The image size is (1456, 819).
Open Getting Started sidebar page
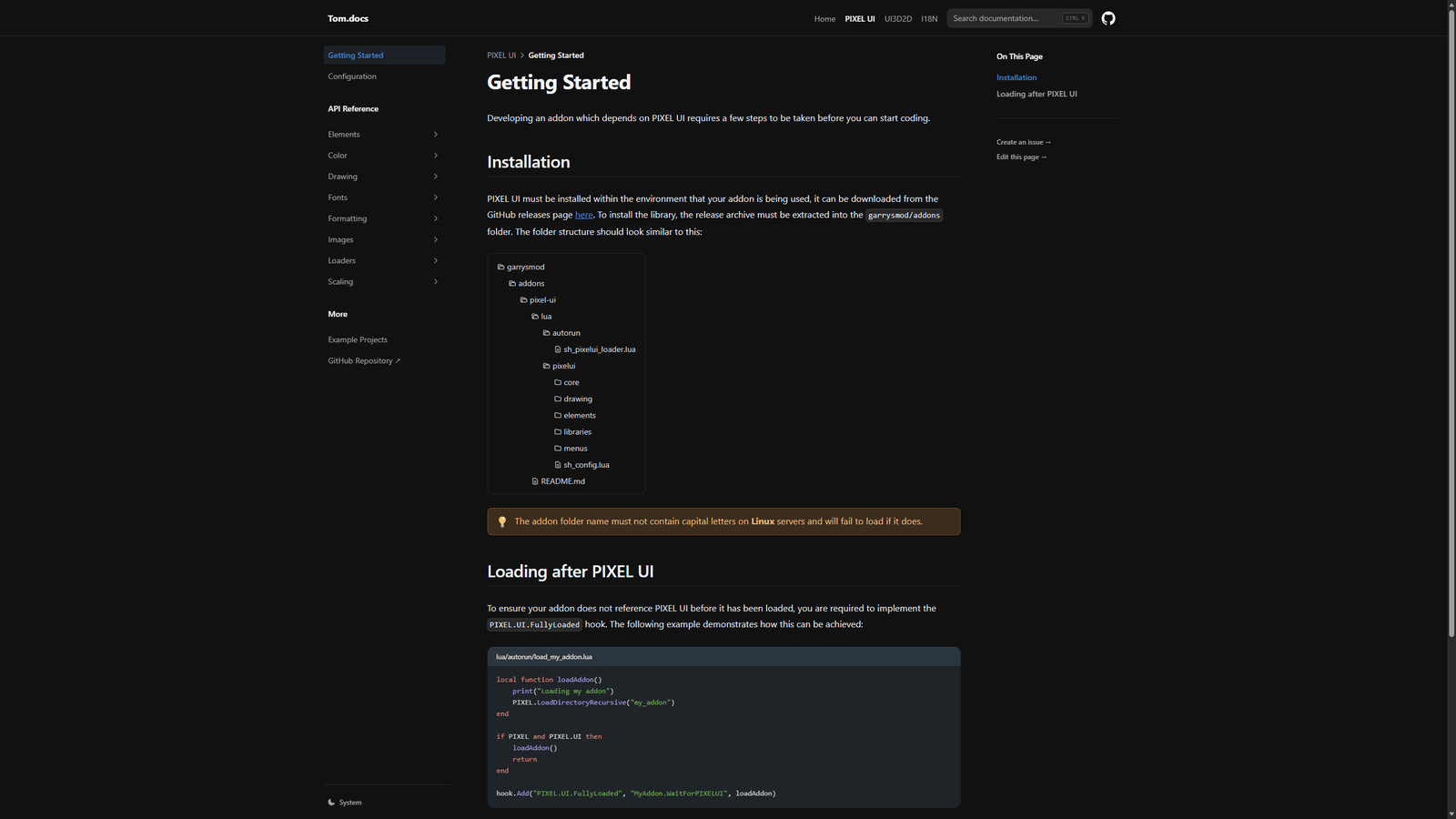point(384,56)
